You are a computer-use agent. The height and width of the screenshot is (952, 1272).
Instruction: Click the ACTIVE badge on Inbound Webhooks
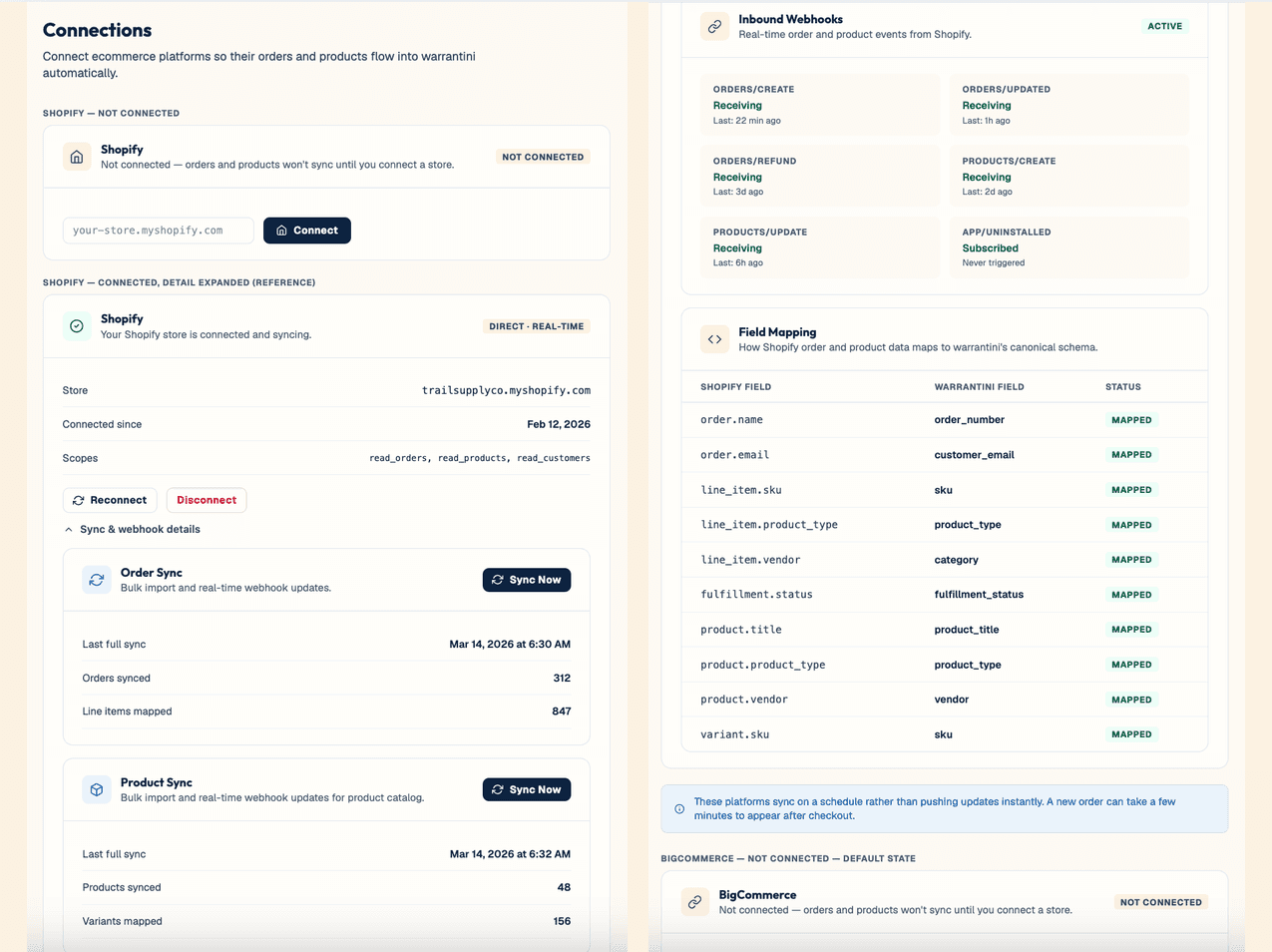point(1165,26)
